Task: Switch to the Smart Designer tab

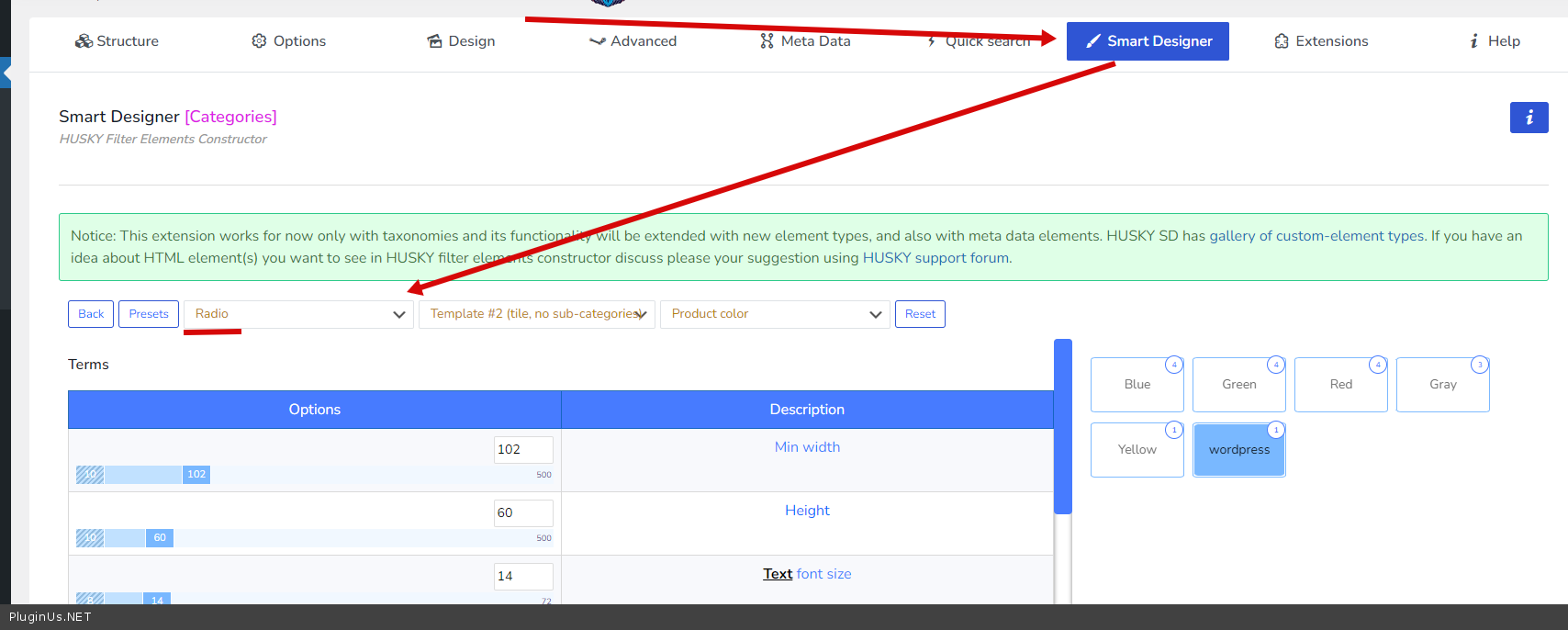Action: pyautogui.click(x=1148, y=41)
